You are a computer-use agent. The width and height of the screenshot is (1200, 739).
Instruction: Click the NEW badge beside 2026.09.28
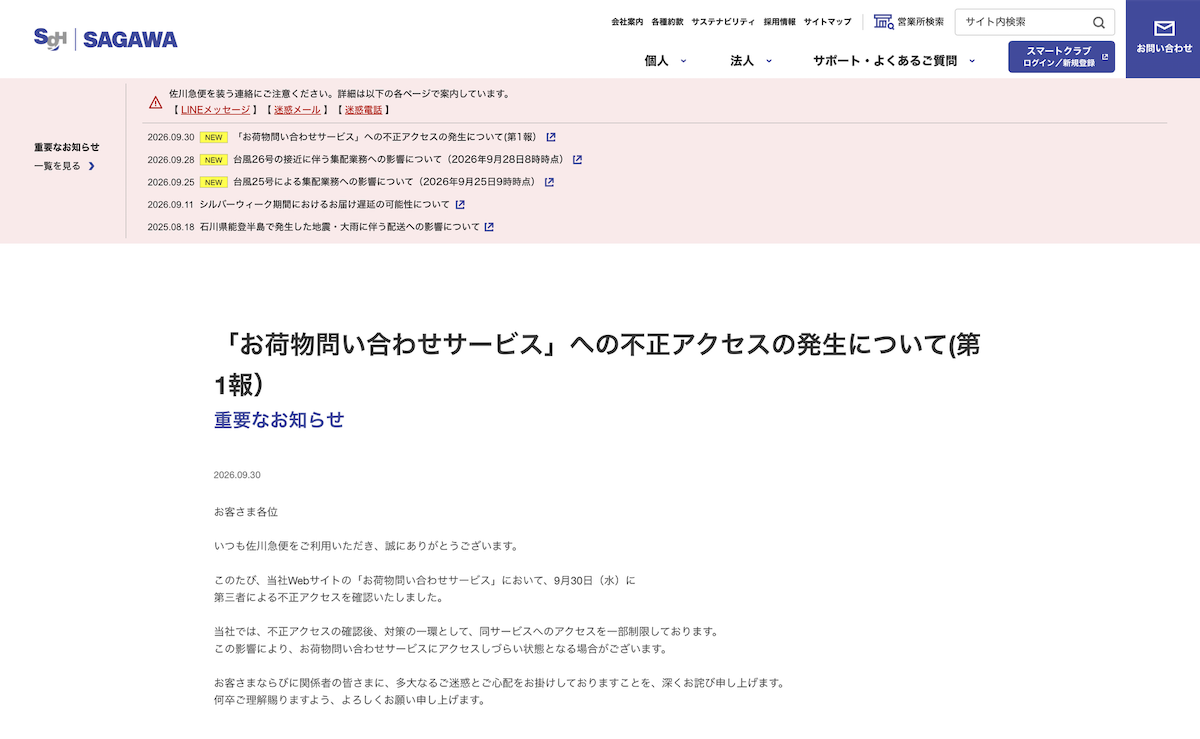[213, 159]
